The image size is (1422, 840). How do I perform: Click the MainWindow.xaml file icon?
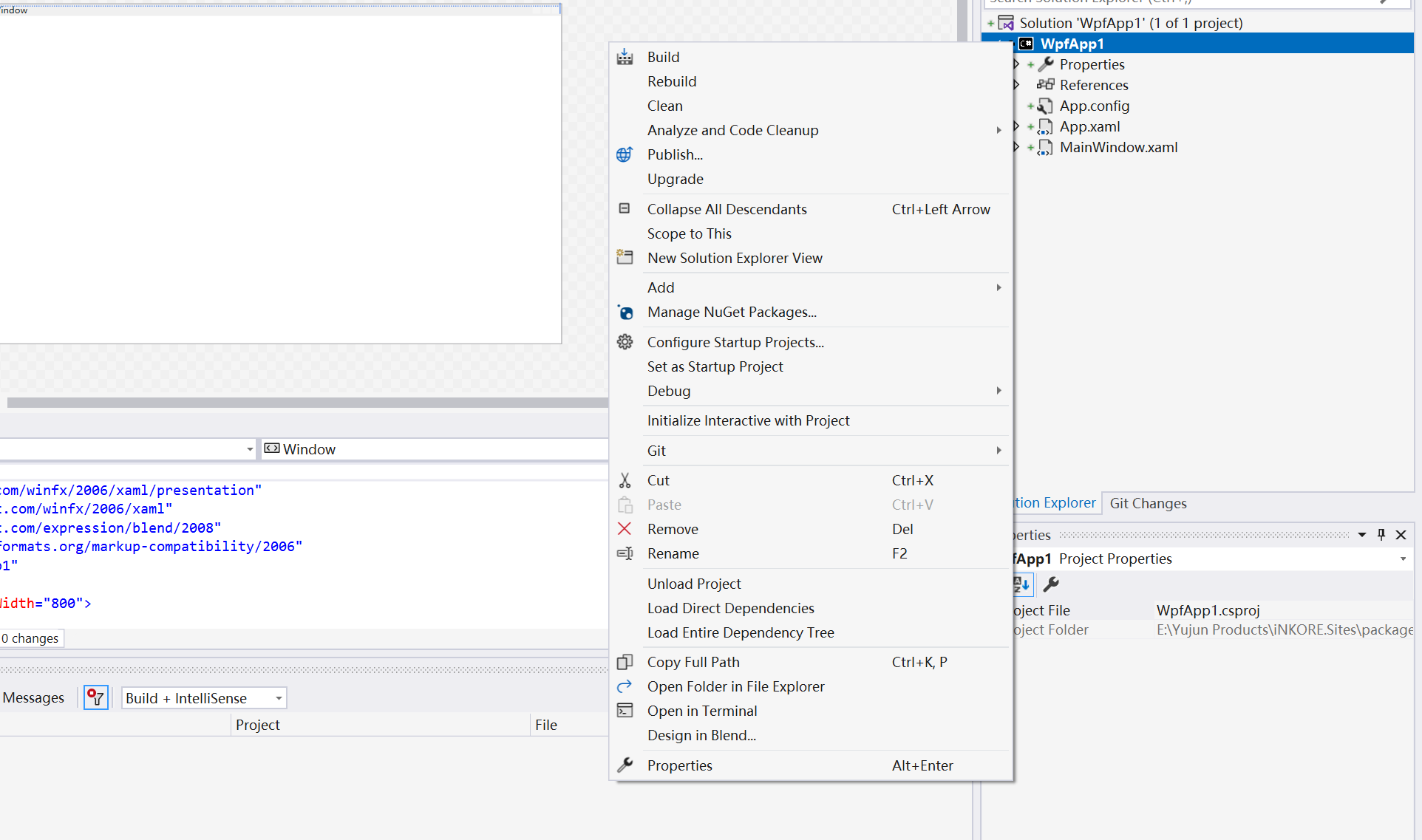(1045, 147)
